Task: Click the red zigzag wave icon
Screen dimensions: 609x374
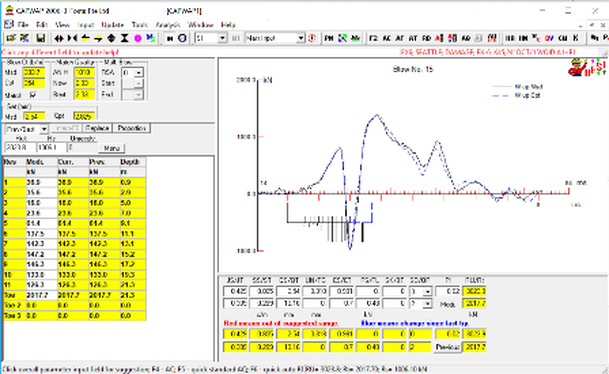Action: (492, 38)
